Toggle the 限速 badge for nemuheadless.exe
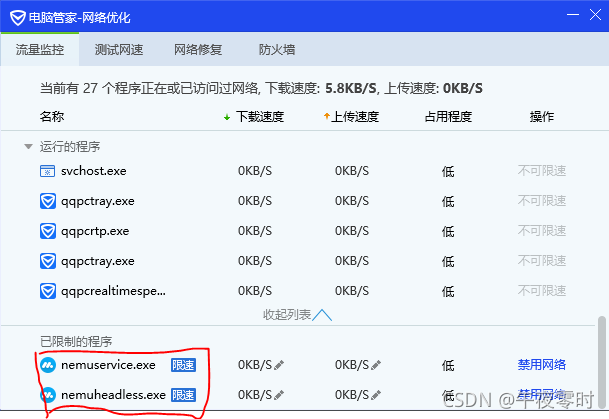Image resolution: width=609 pixels, height=419 pixels. coord(183,395)
